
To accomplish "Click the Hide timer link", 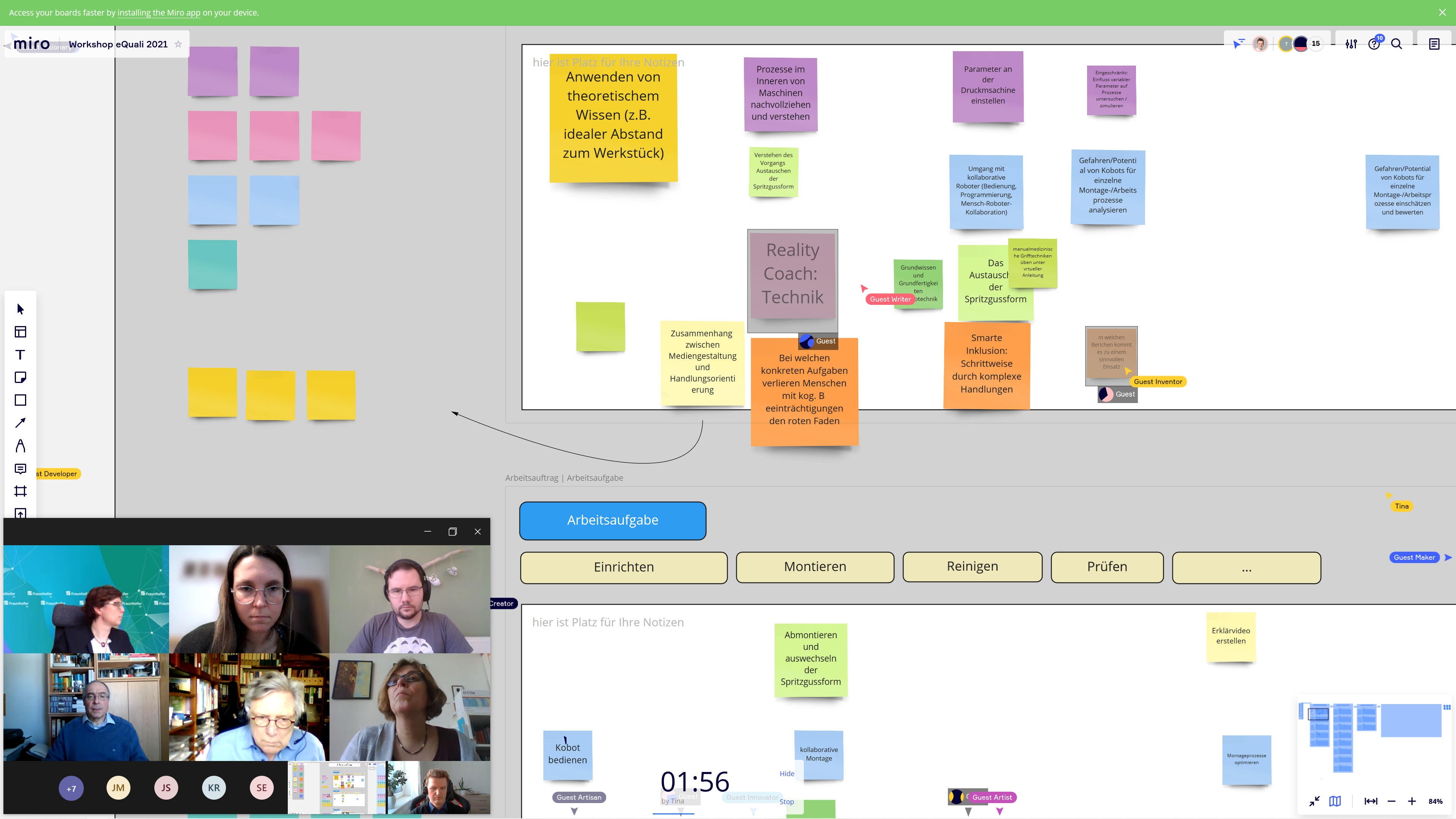I will (787, 773).
